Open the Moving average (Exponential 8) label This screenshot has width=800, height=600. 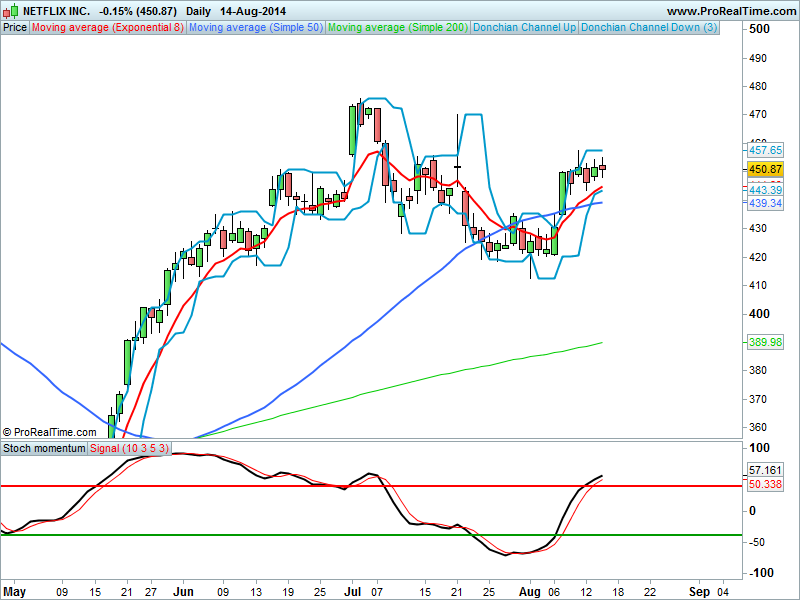107,27
